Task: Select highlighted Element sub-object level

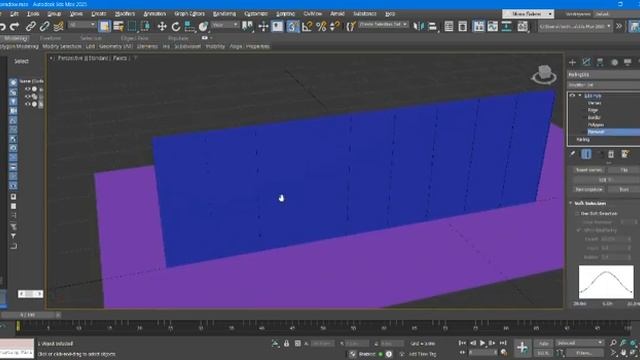Action: tap(613, 132)
